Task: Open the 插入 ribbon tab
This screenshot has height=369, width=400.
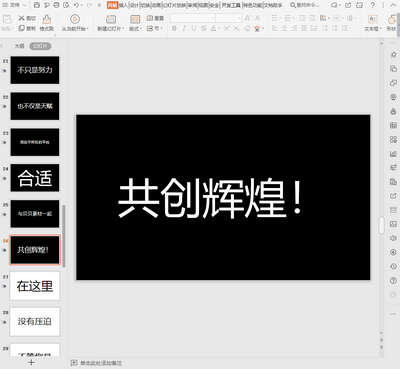Action: click(123, 5)
